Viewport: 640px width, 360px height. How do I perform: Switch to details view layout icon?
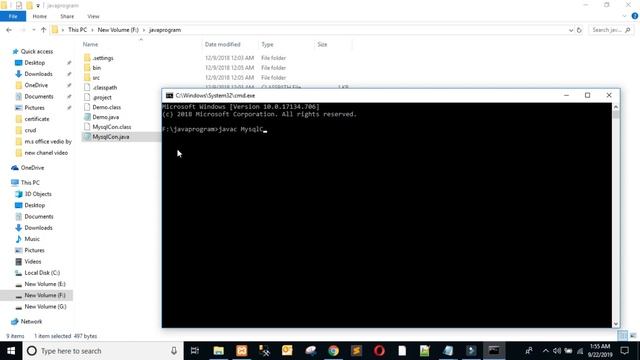click(x=622, y=336)
